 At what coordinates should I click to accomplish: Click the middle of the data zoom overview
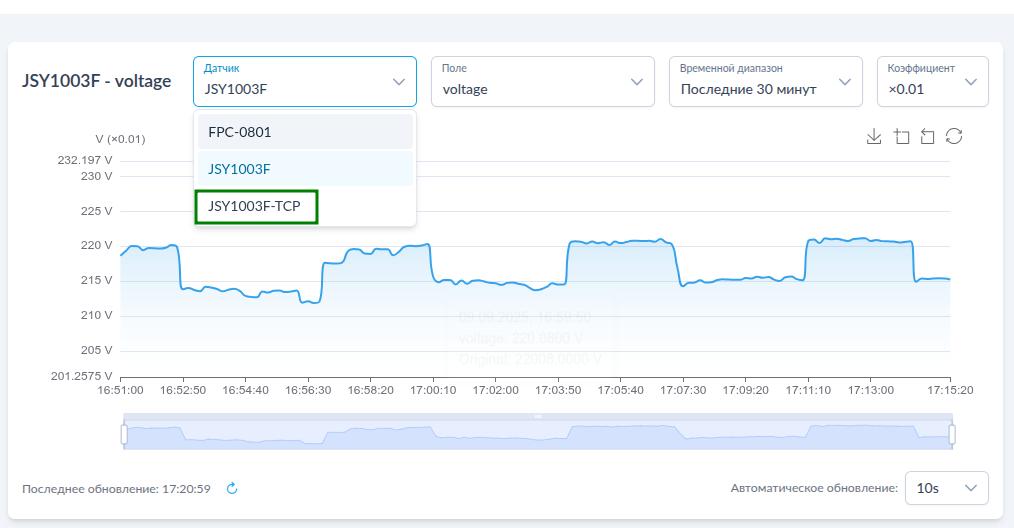(538, 435)
